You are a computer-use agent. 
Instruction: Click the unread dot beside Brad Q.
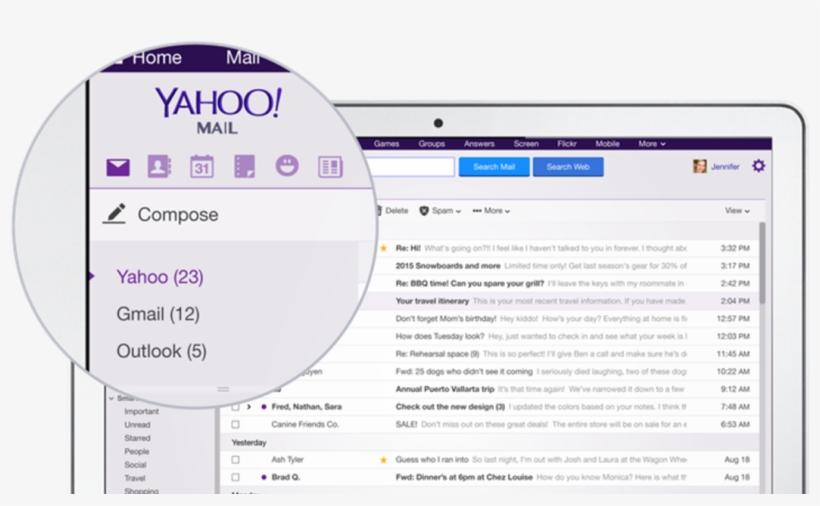[x=264, y=477]
